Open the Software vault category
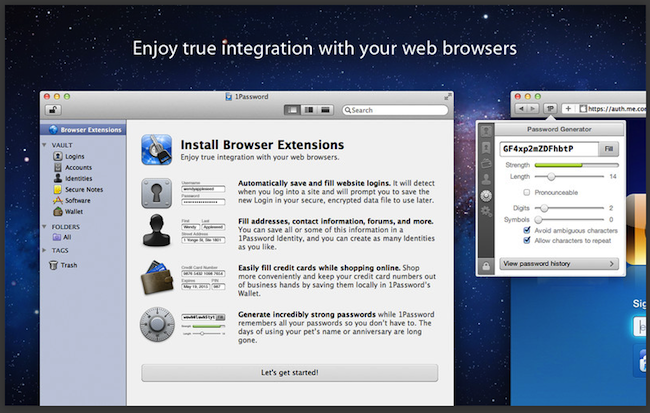Image resolution: width=650 pixels, height=413 pixels. [72, 200]
